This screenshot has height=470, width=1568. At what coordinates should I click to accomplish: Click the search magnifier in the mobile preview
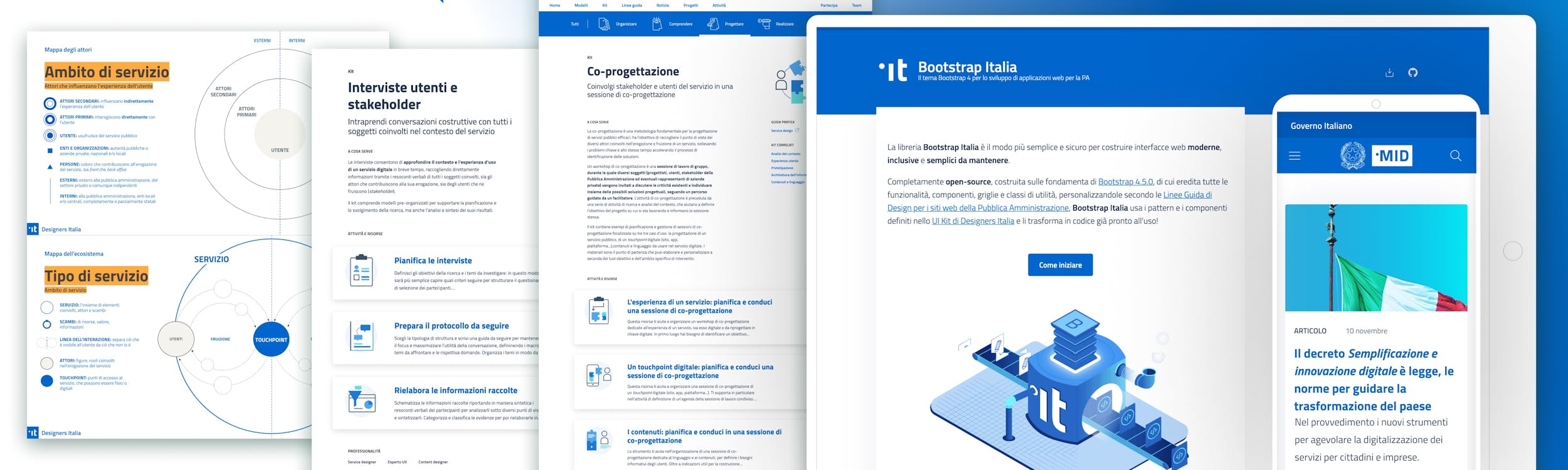[x=1455, y=155]
